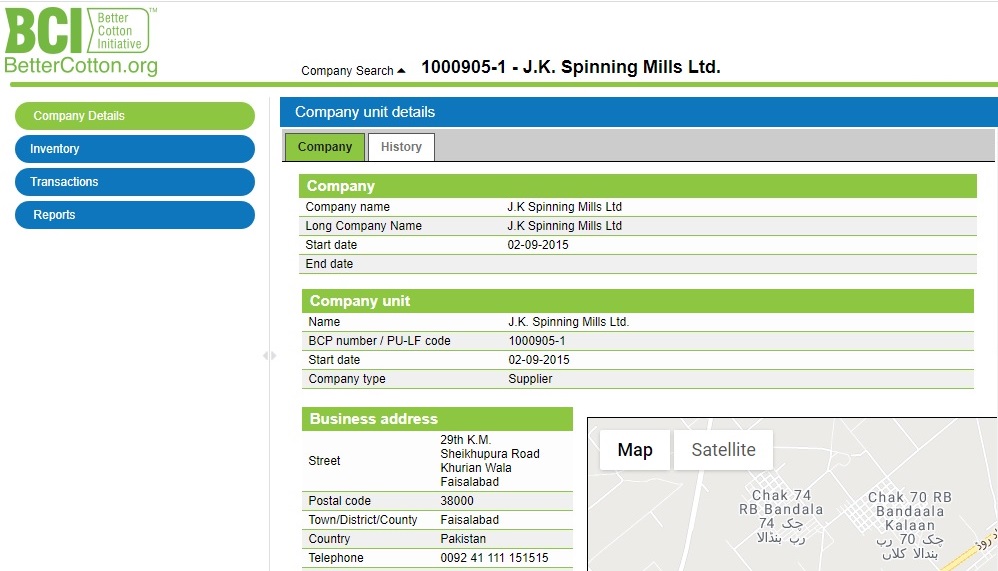Screen dimensions: 998x571
Task: Switch map to Map view
Action: click(635, 450)
